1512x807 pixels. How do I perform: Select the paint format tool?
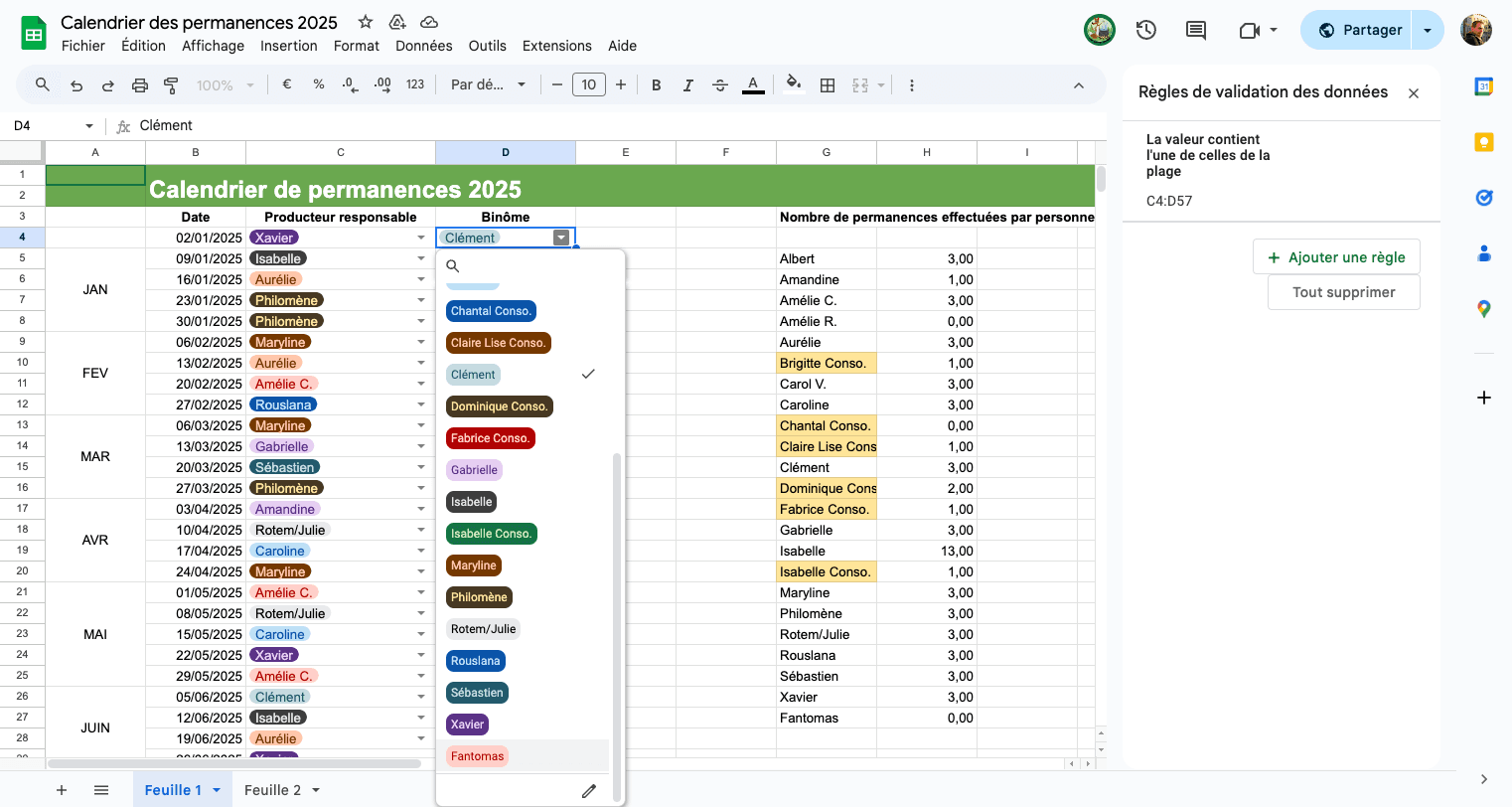tap(171, 85)
